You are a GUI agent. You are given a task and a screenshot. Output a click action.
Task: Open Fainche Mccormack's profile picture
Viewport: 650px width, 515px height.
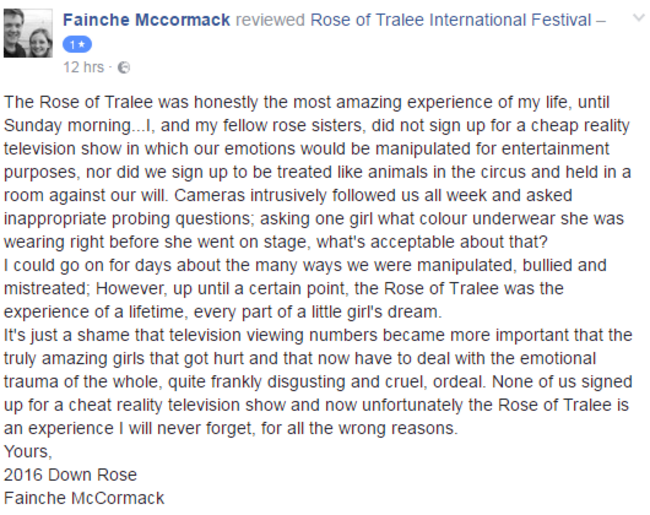(28, 33)
